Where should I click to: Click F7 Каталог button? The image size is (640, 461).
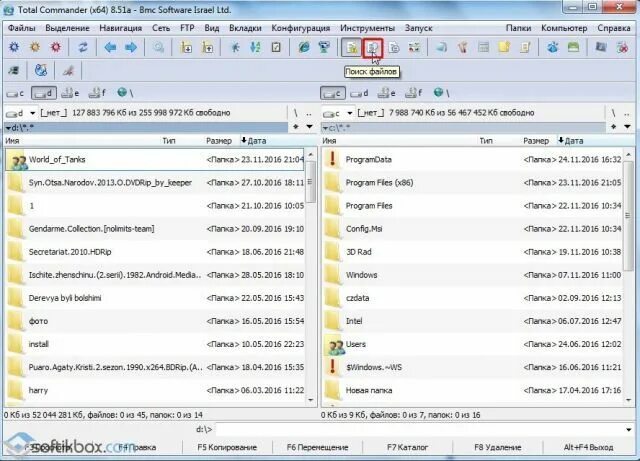[407, 448]
